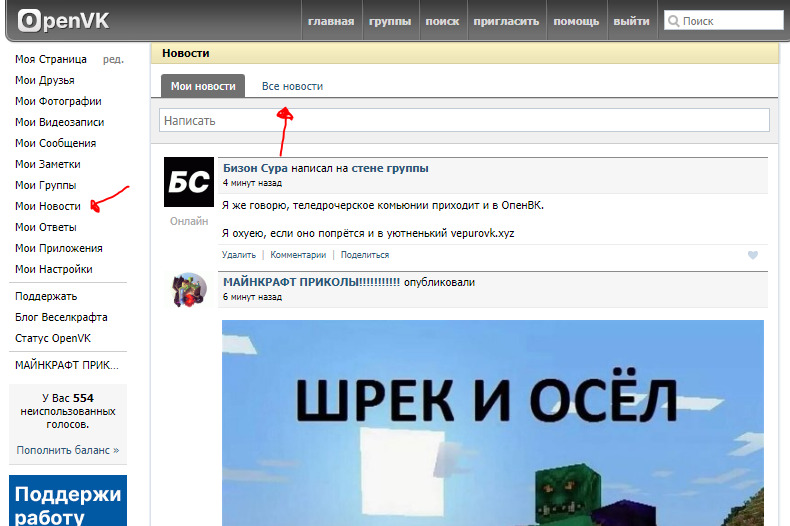Open Блог Веселкрафта link
Viewport: 790px width, 526px height.
[61, 317]
